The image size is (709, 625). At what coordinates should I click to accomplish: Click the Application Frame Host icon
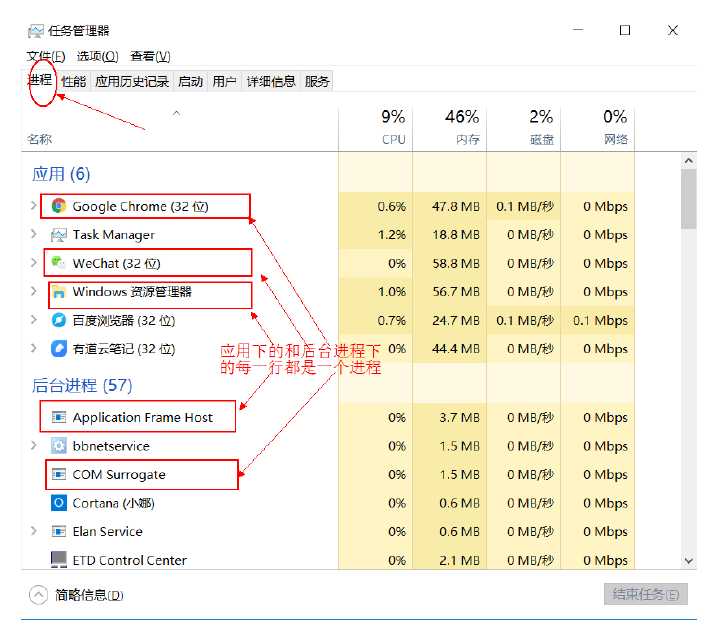[x=59, y=417]
